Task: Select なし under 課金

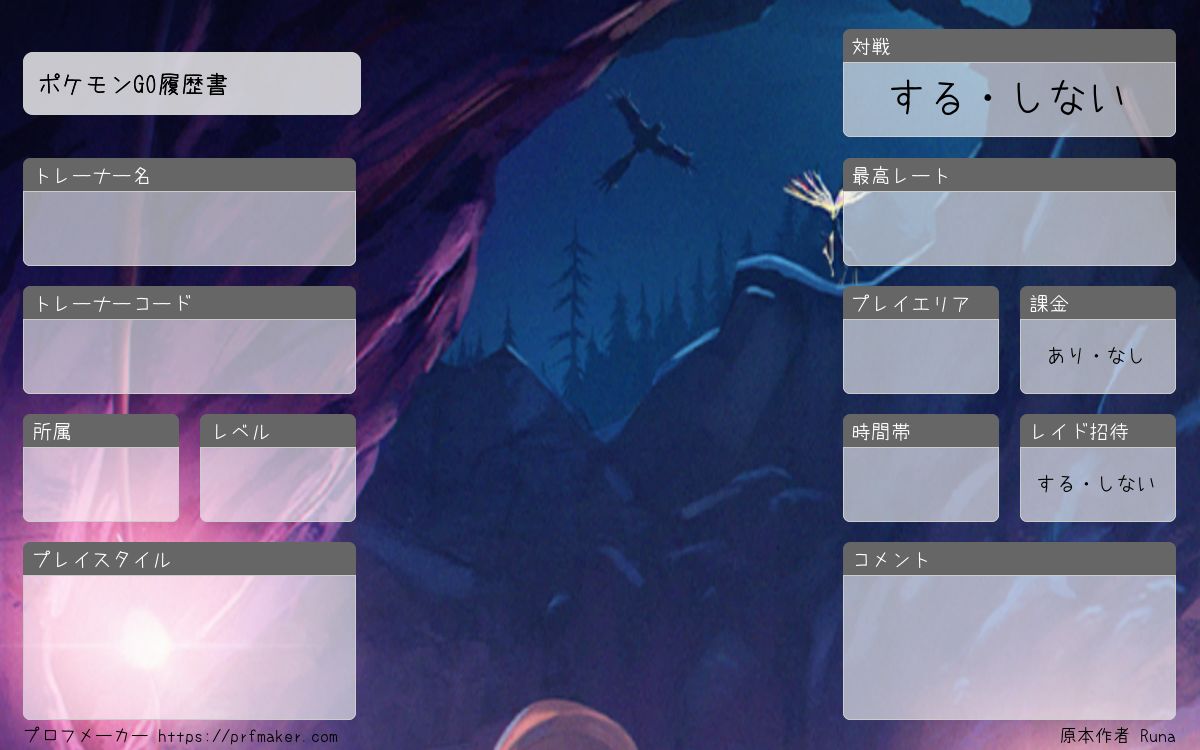Action: click(x=1126, y=356)
